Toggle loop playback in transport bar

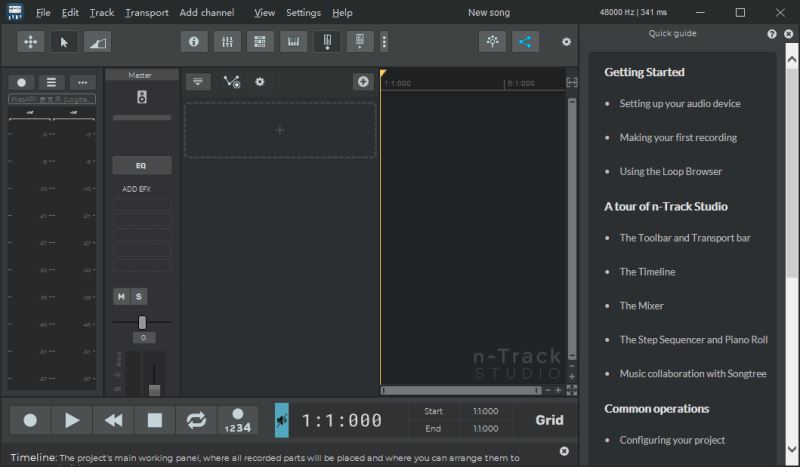tap(196, 420)
